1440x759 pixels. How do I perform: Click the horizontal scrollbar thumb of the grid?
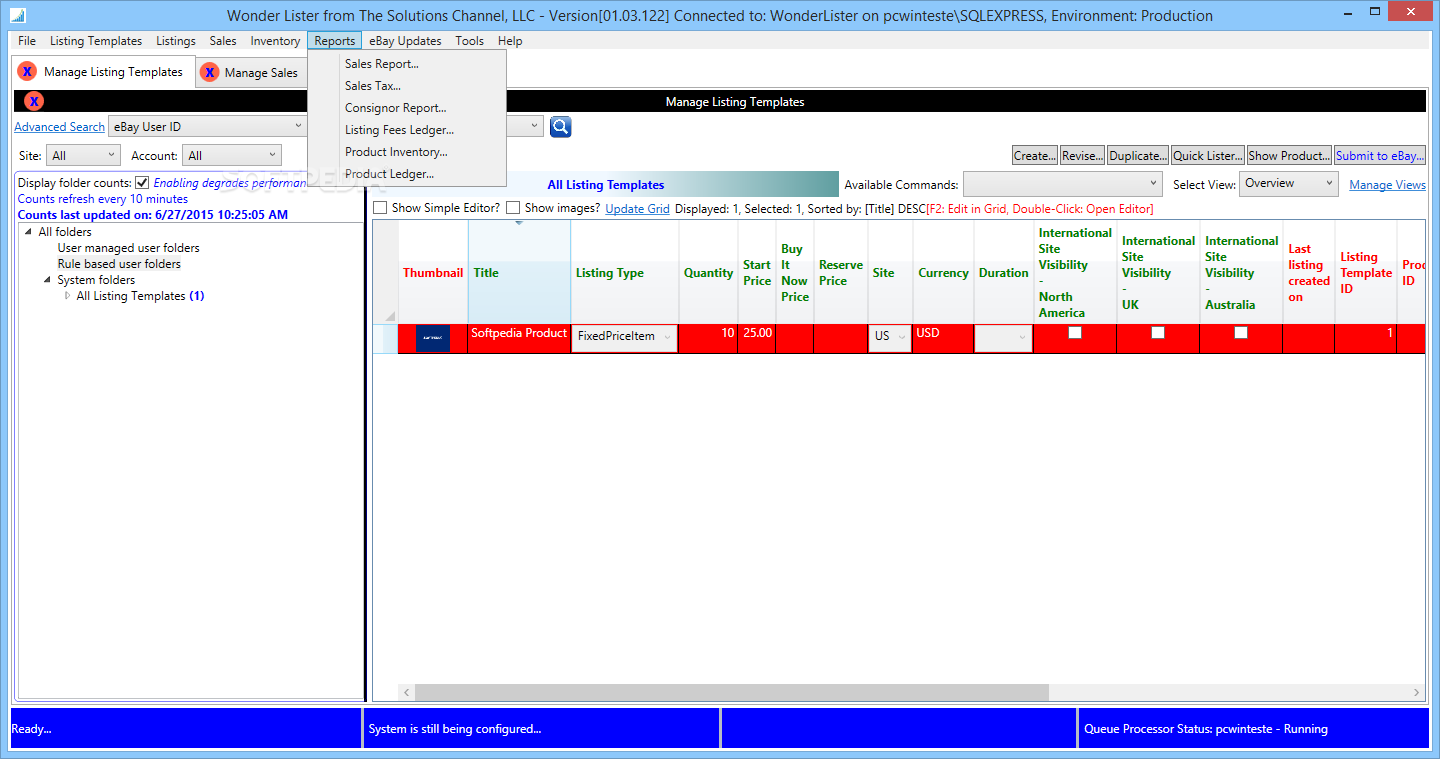point(731,693)
